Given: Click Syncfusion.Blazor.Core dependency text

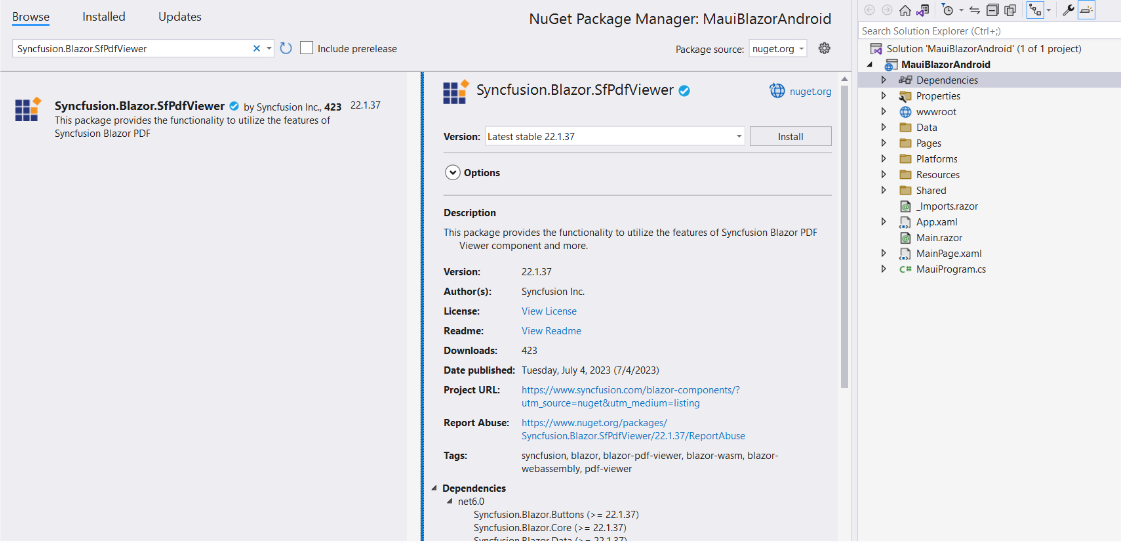Looking at the screenshot, I should pos(550,527).
